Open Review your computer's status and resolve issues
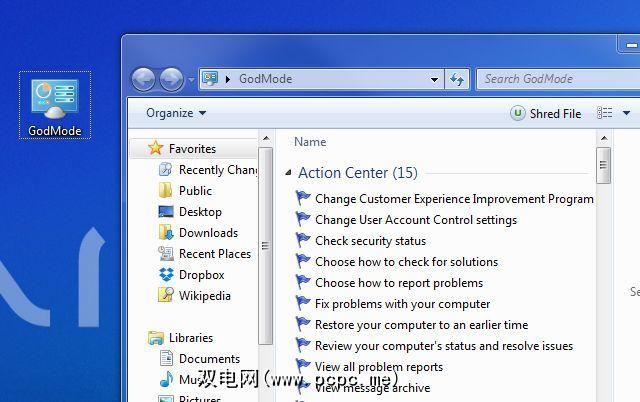The width and height of the screenshot is (640, 402). (x=444, y=346)
